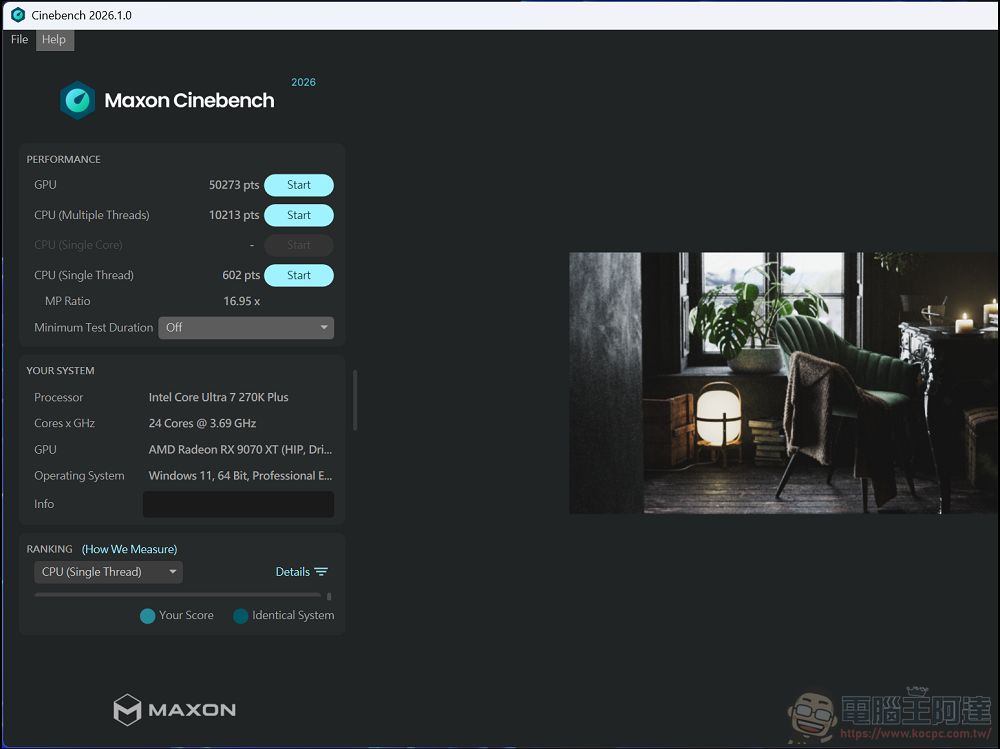Click the horizontal ranking bar slider
The height and width of the screenshot is (749, 1000).
[178, 595]
